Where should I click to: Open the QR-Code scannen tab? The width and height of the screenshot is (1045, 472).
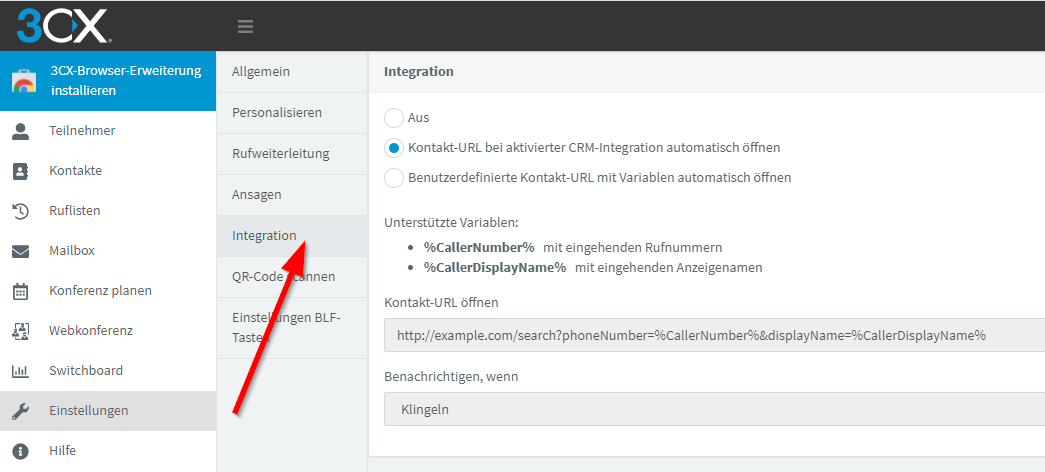292,277
